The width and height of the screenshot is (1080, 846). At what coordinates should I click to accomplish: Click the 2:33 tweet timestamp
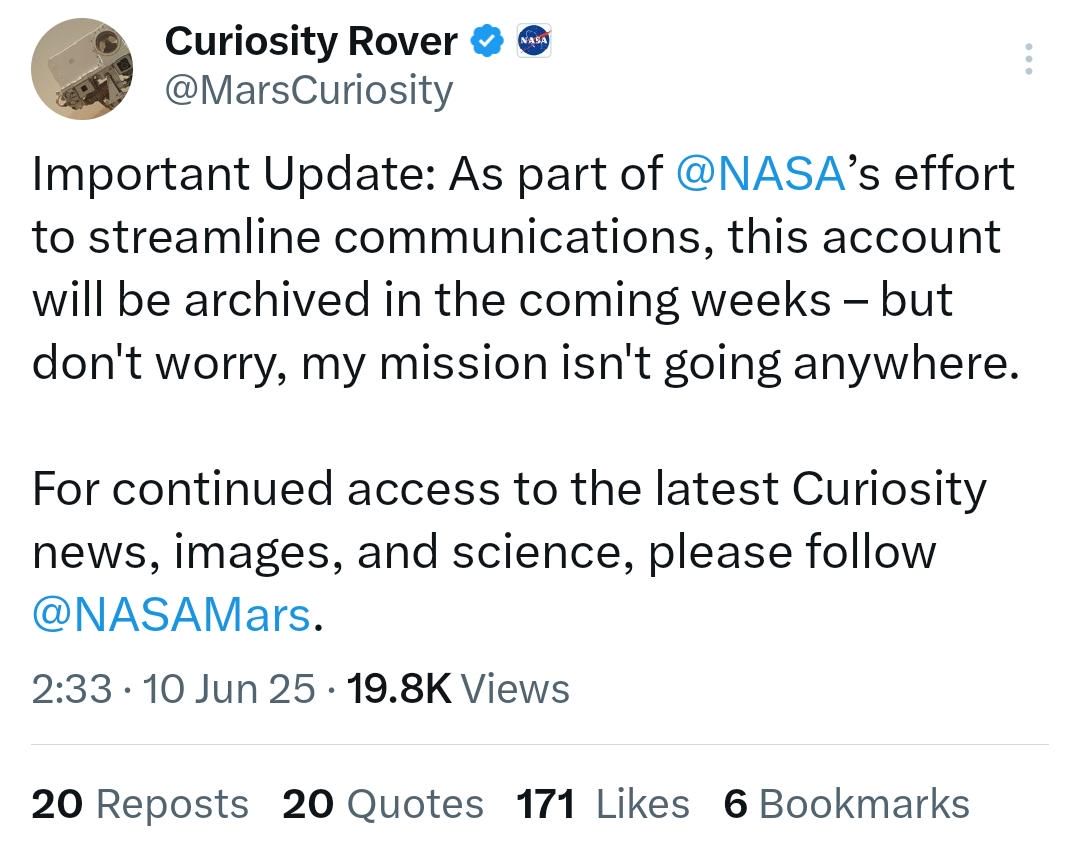point(72,688)
